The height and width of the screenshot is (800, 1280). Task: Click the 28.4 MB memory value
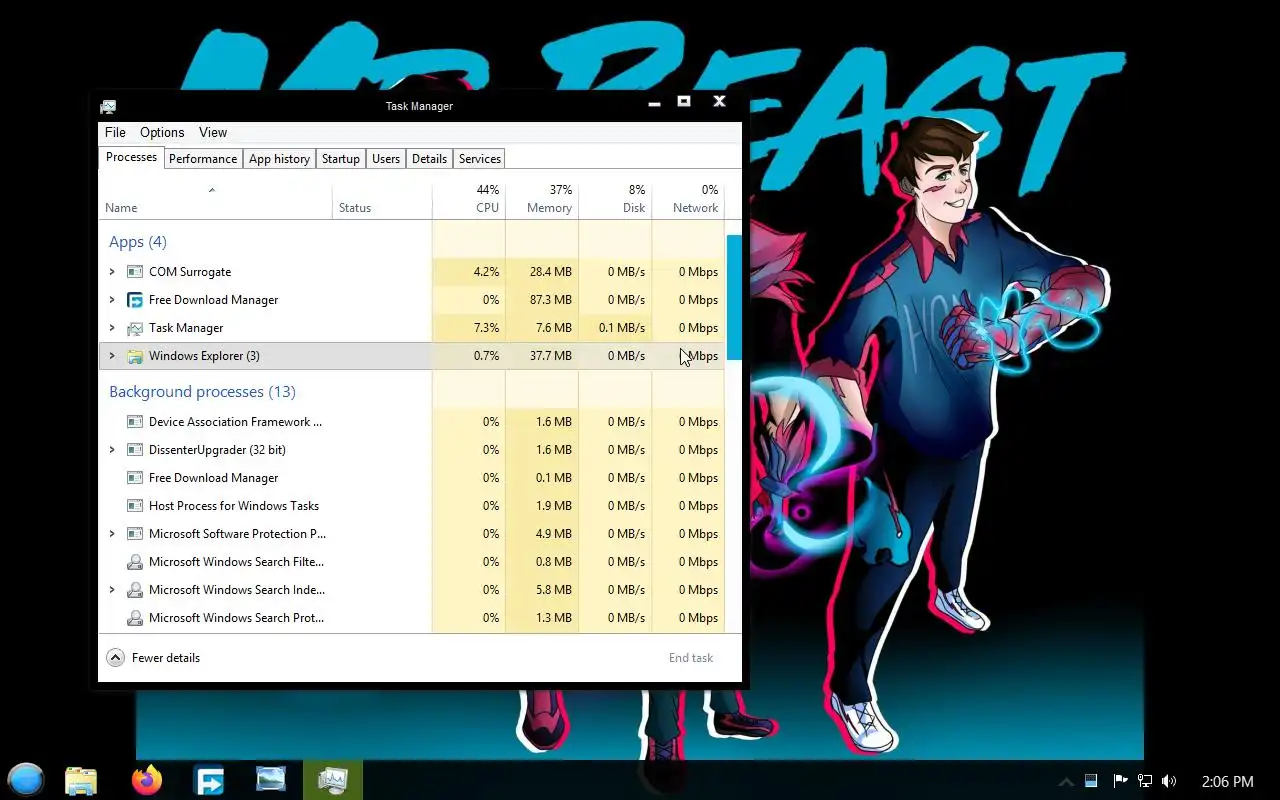[x=551, y=272]
